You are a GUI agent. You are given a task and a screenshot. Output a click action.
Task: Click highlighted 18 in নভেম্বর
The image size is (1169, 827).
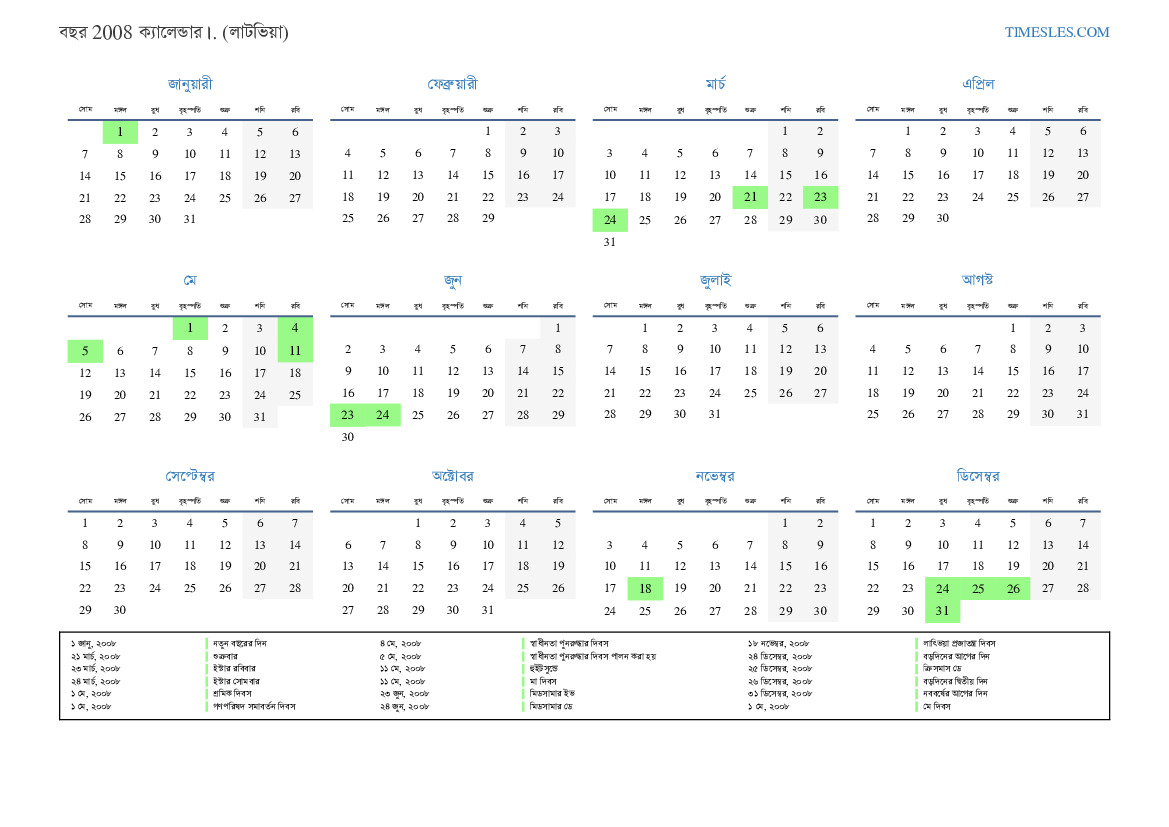click(x=645, y=588)
